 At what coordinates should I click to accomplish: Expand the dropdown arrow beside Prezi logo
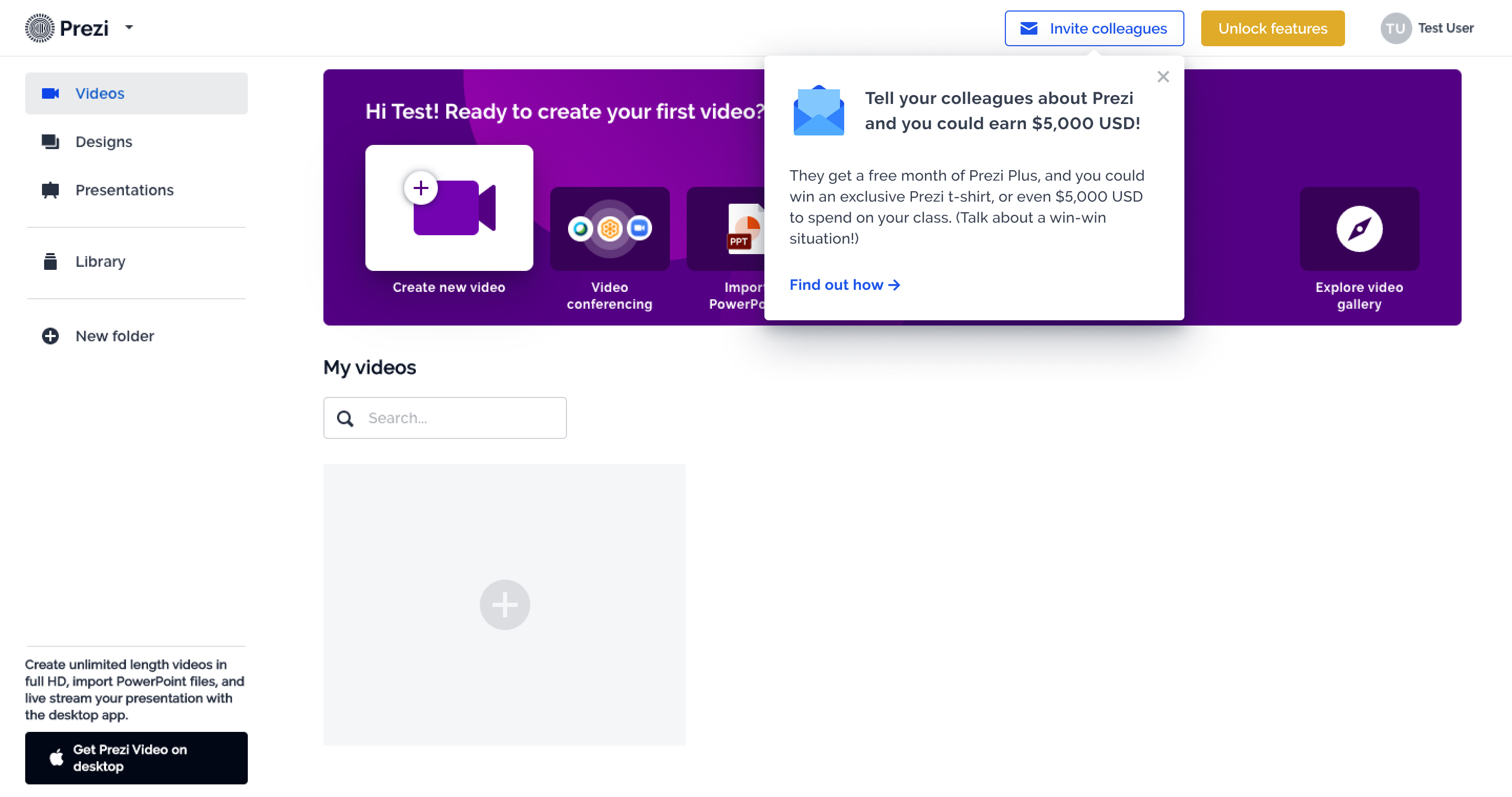click(x=129, y=27)
